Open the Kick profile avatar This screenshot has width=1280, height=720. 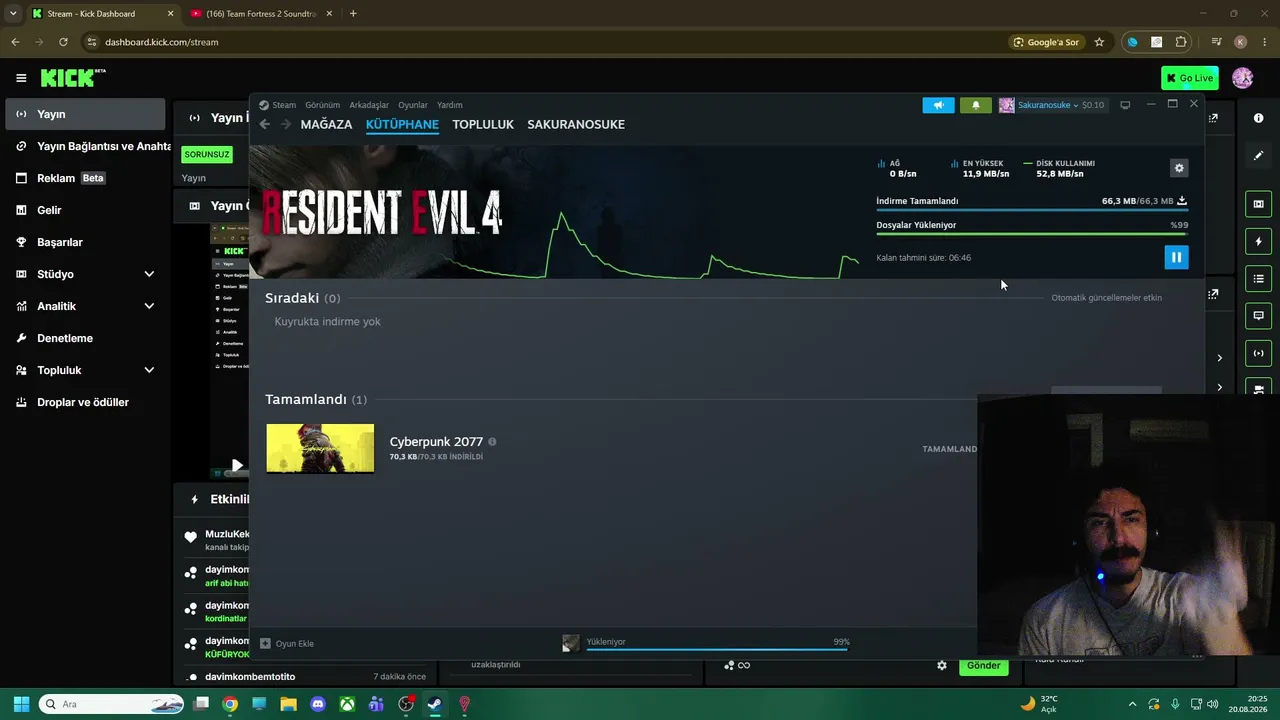tap(1242, 78)
